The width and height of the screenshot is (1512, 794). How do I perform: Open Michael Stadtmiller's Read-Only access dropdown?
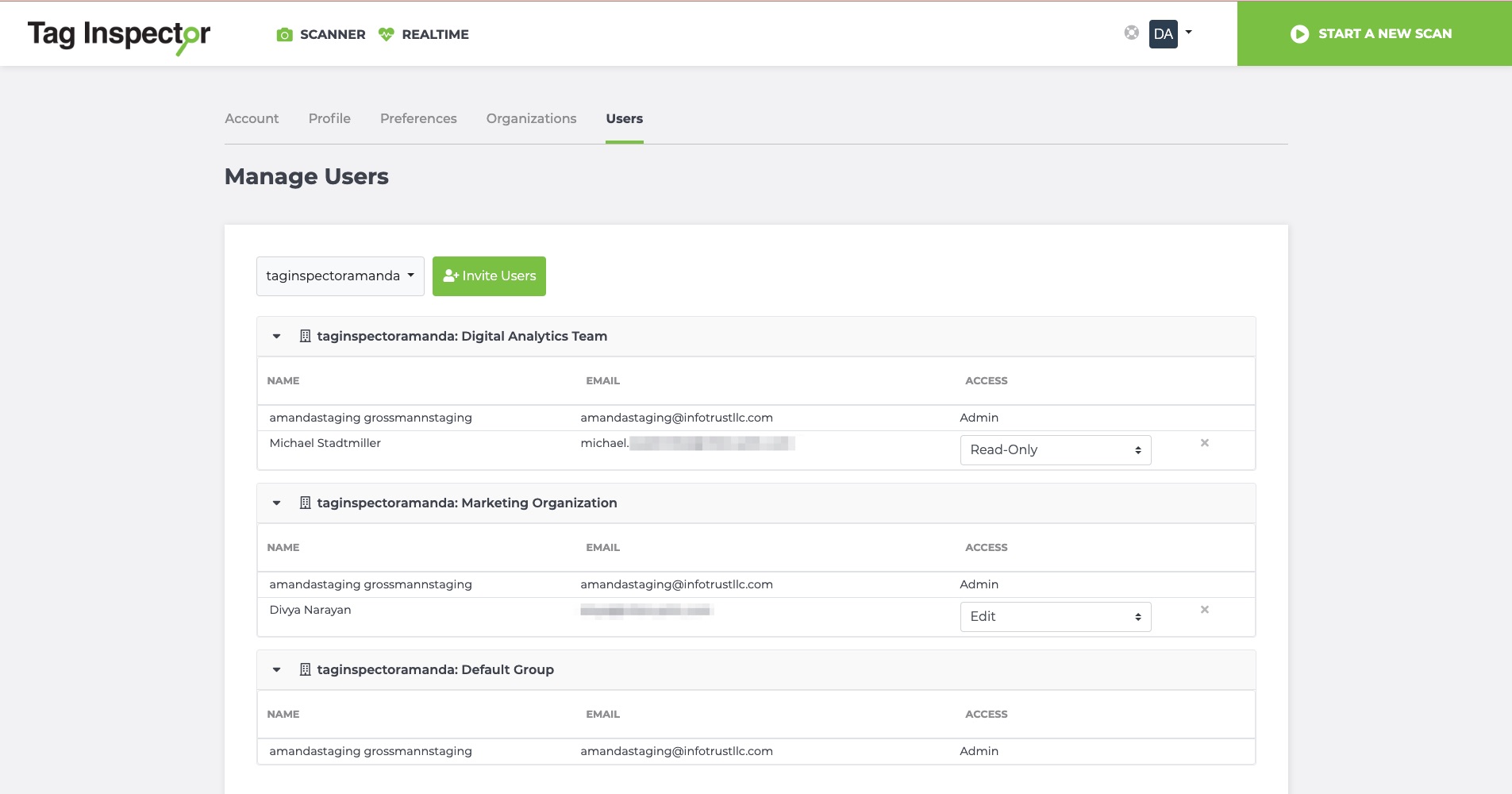[1056, 450]
